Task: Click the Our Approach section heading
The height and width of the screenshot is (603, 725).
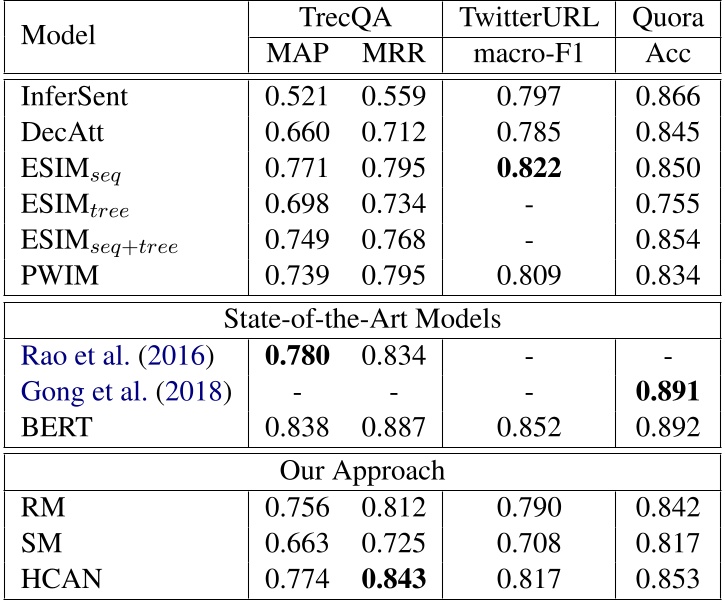Action: click(362, 469)
